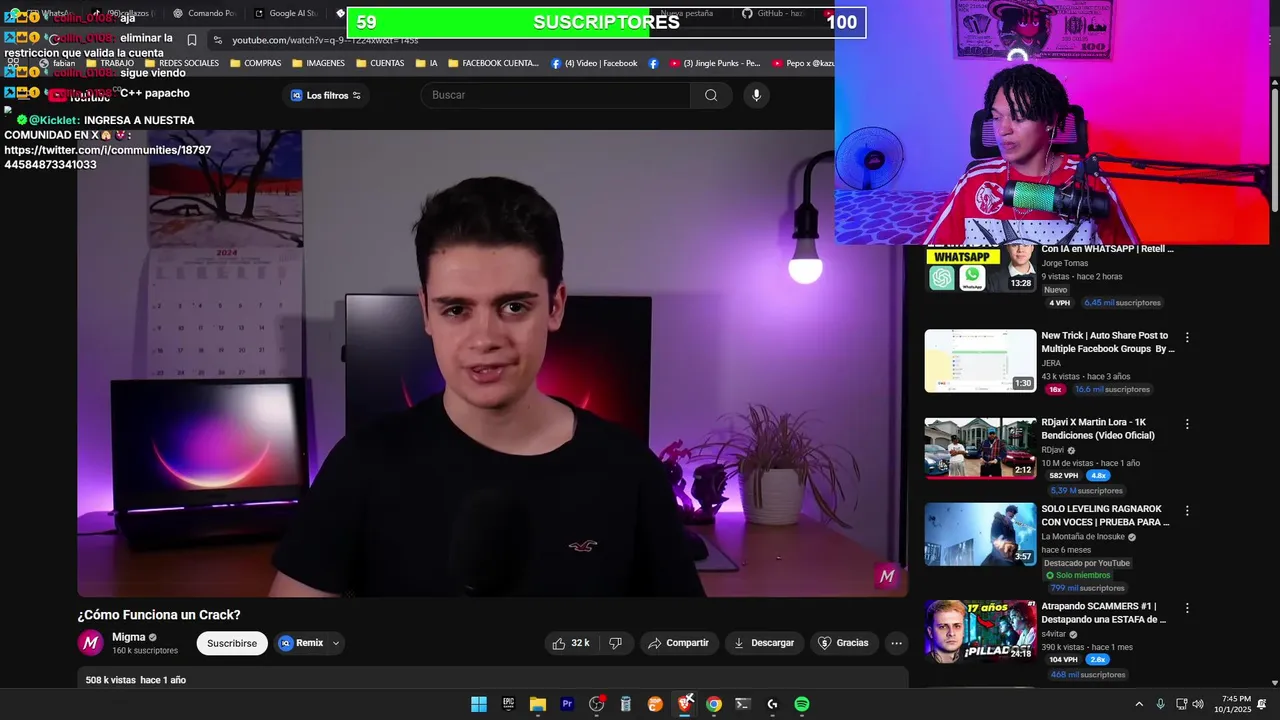This screenshot has height=720, width=1280.
Task: Open the Atrapando SCAMMERS #1 thumbnail
Action: click(980, 631)
